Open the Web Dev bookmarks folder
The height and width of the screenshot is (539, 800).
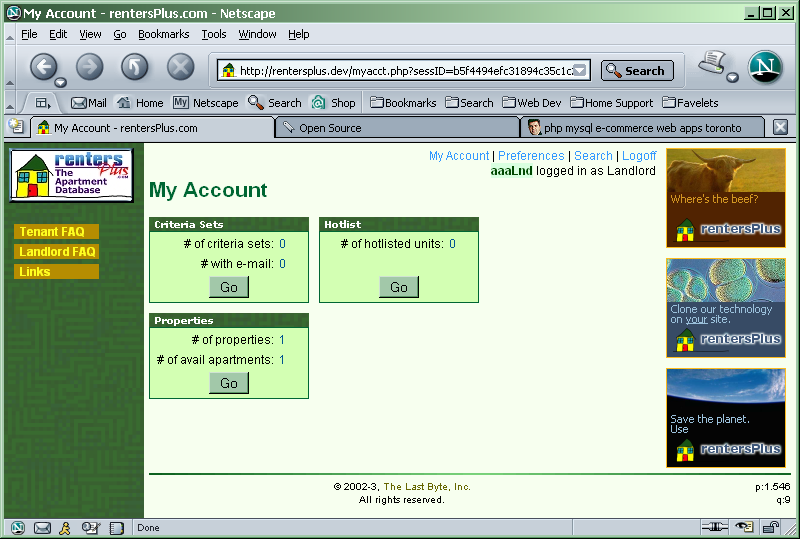[532, 102]
